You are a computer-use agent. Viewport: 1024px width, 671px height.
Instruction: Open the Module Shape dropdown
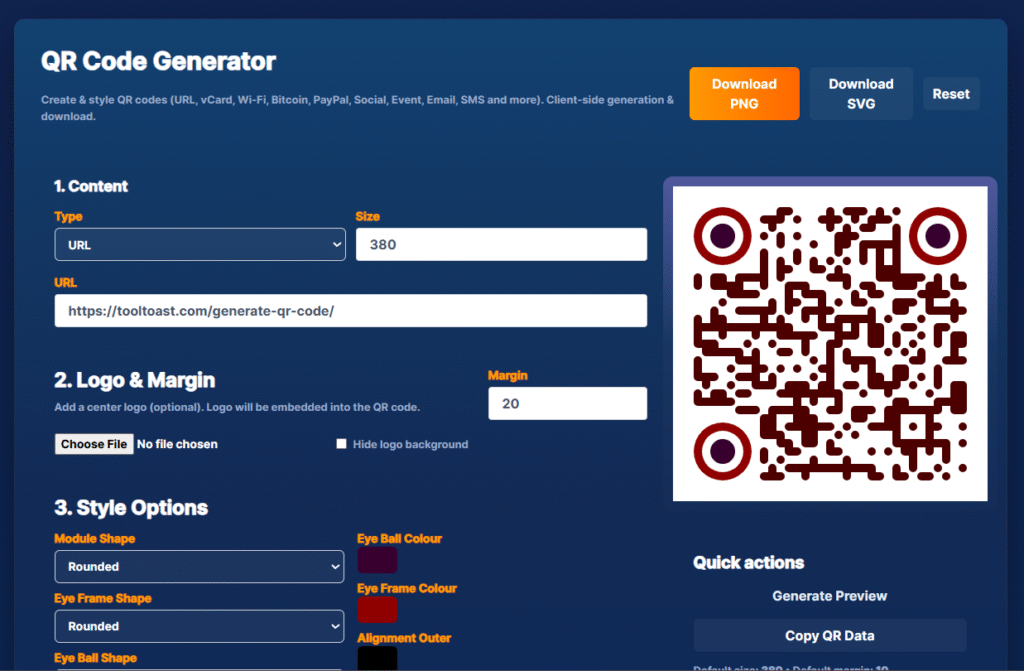click(198, 566)
